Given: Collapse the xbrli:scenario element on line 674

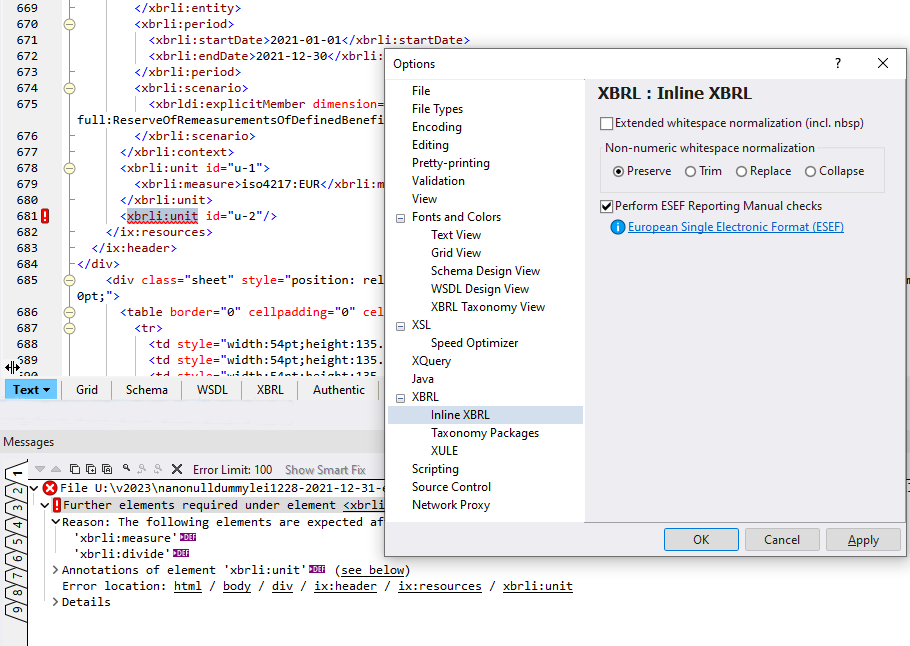Looking at the screenshot, I should 69,88.
